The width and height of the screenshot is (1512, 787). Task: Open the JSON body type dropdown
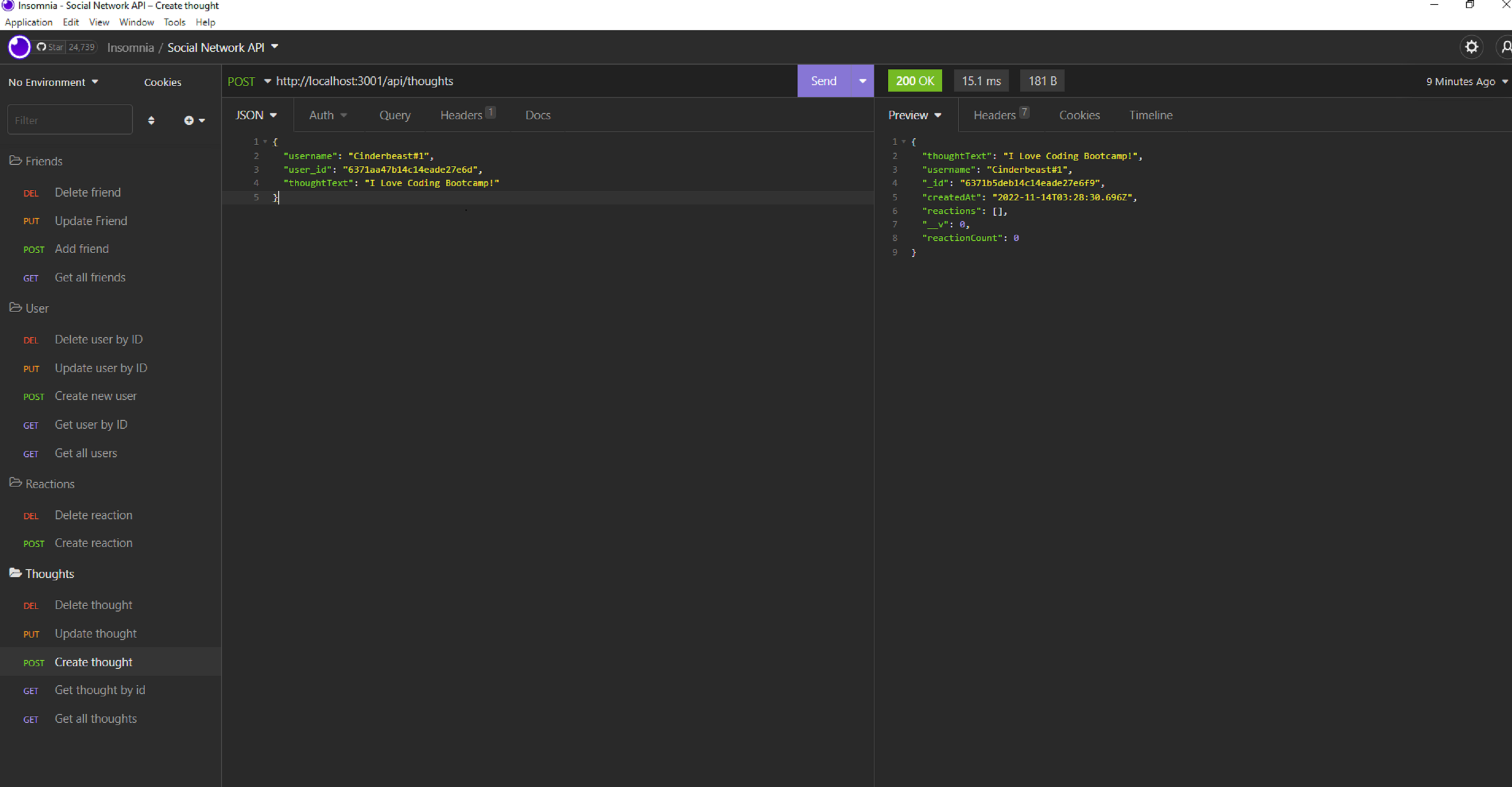(256, 114)
